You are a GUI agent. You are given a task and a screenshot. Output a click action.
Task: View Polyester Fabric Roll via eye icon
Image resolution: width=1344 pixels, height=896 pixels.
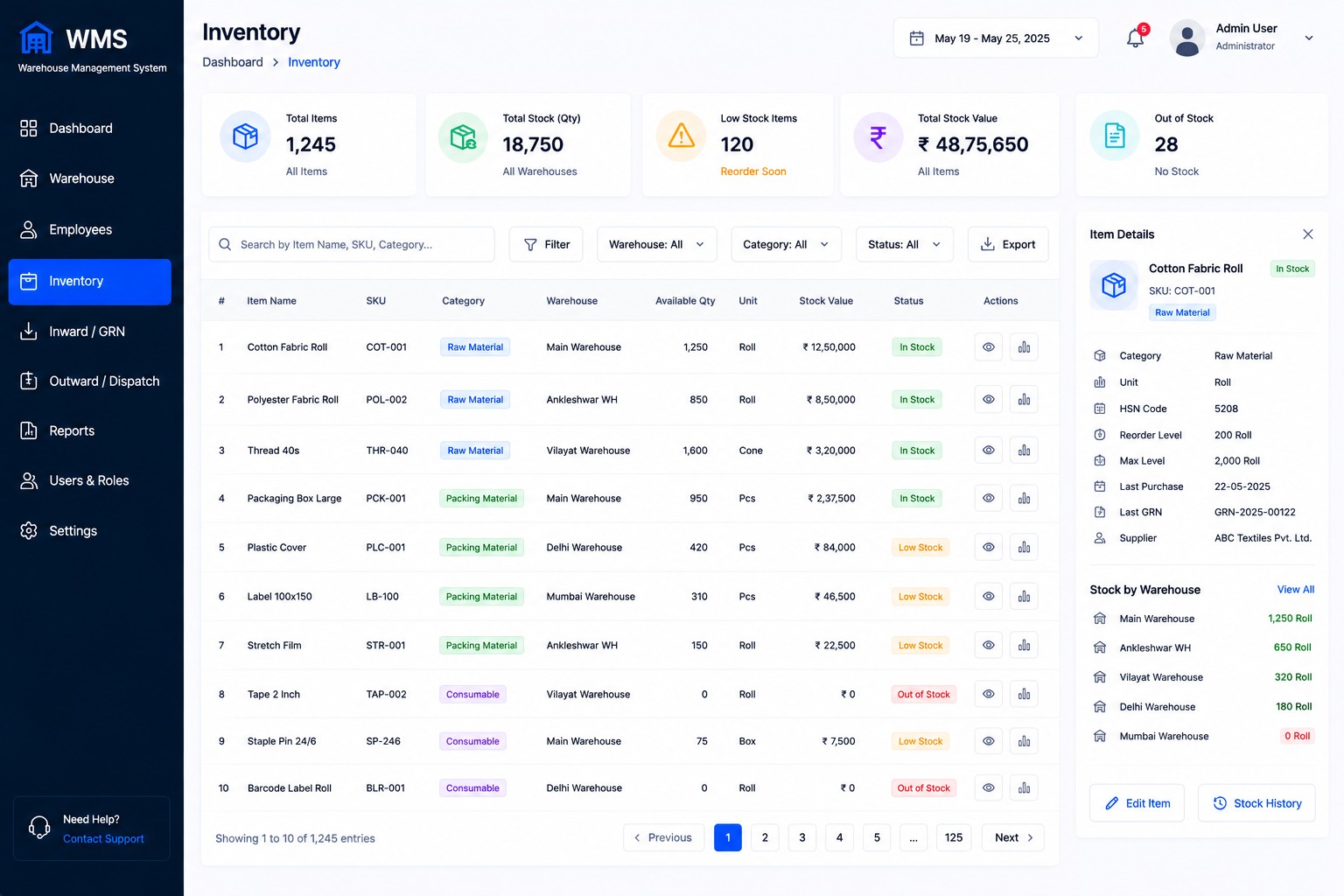point(989,400)
